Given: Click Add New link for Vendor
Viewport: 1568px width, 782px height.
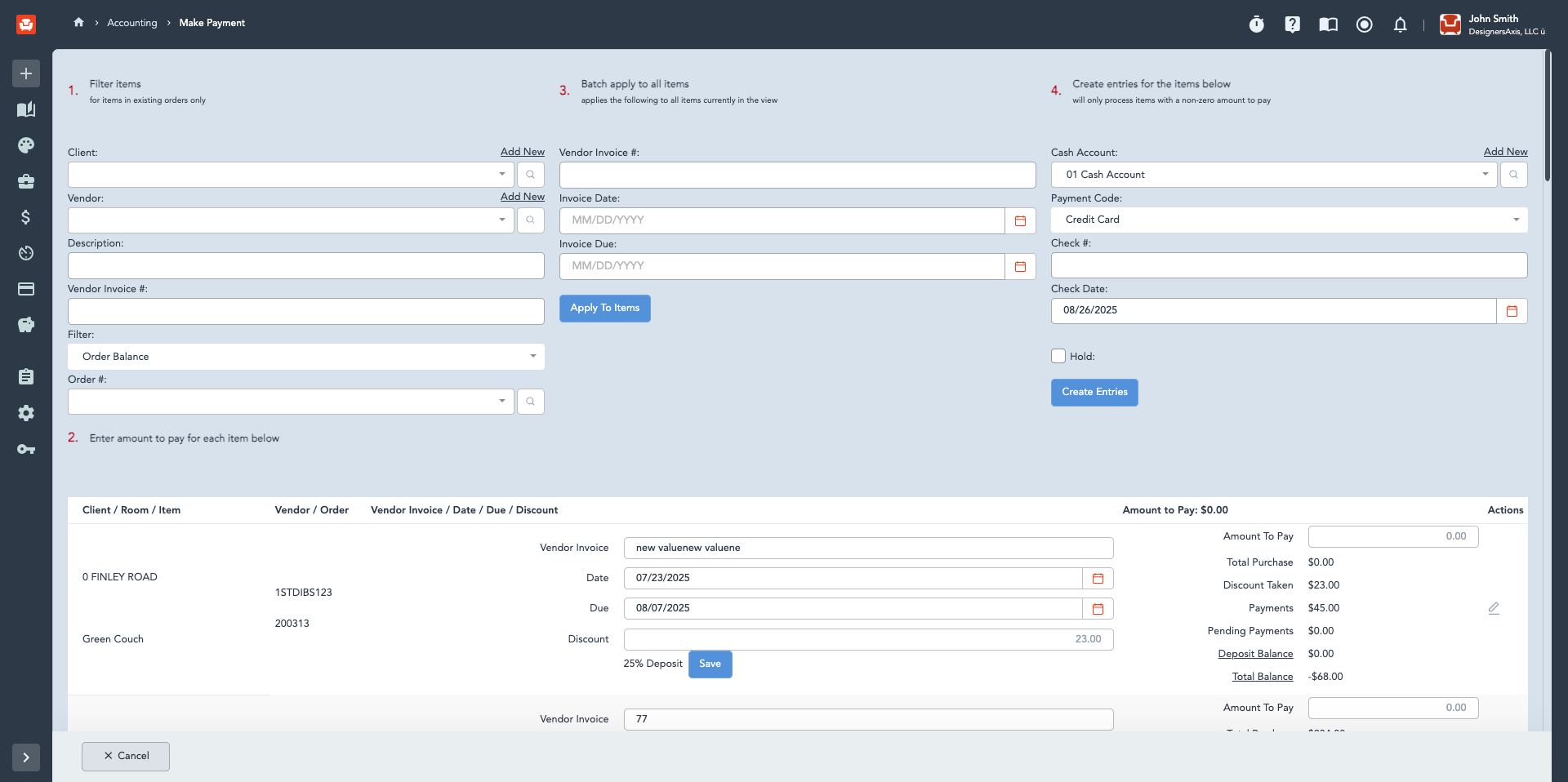Looking at the screenshot, I should 523,197.
